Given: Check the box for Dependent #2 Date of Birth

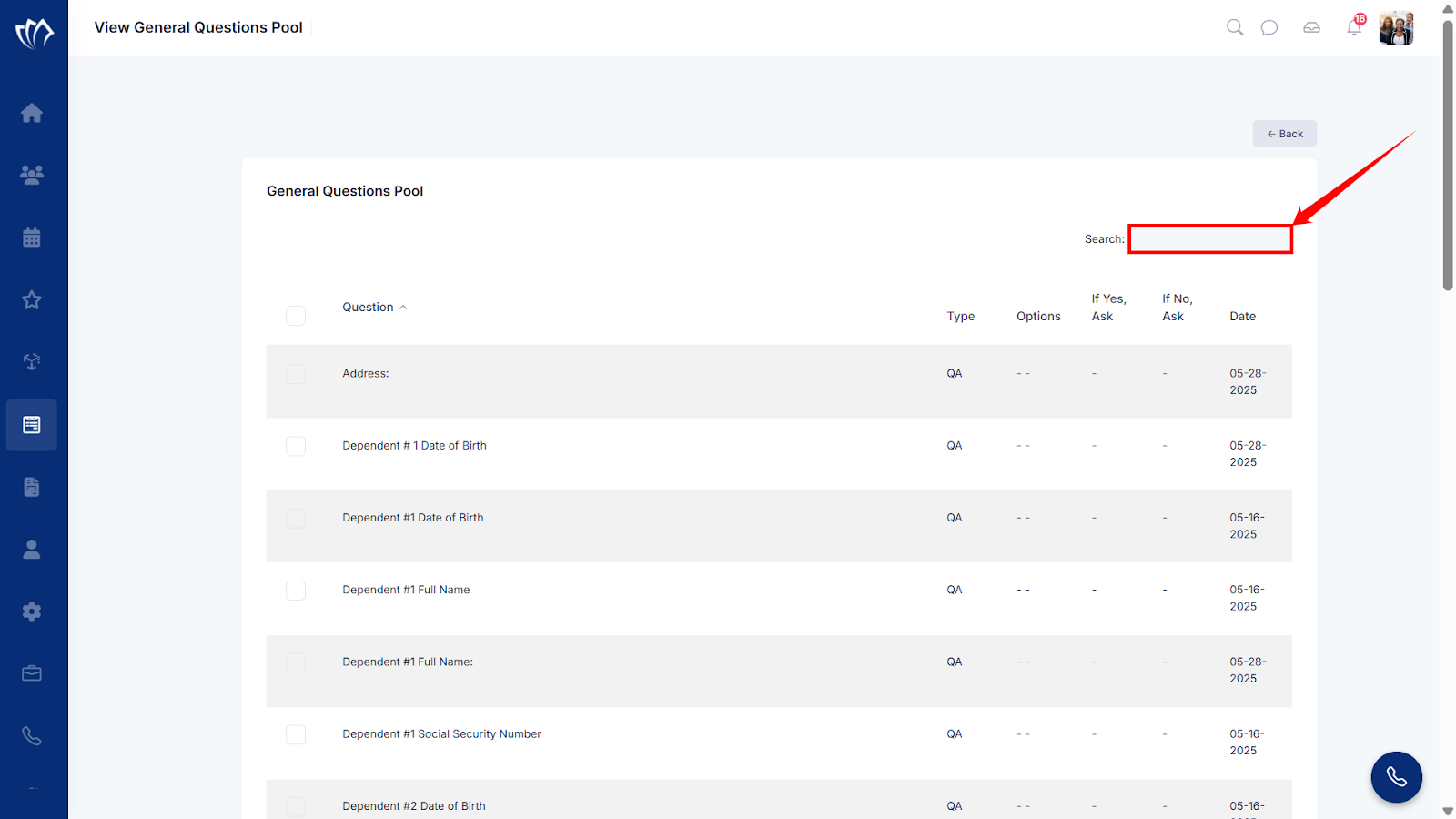Looking at the screenshot, I should pos(296,806).
